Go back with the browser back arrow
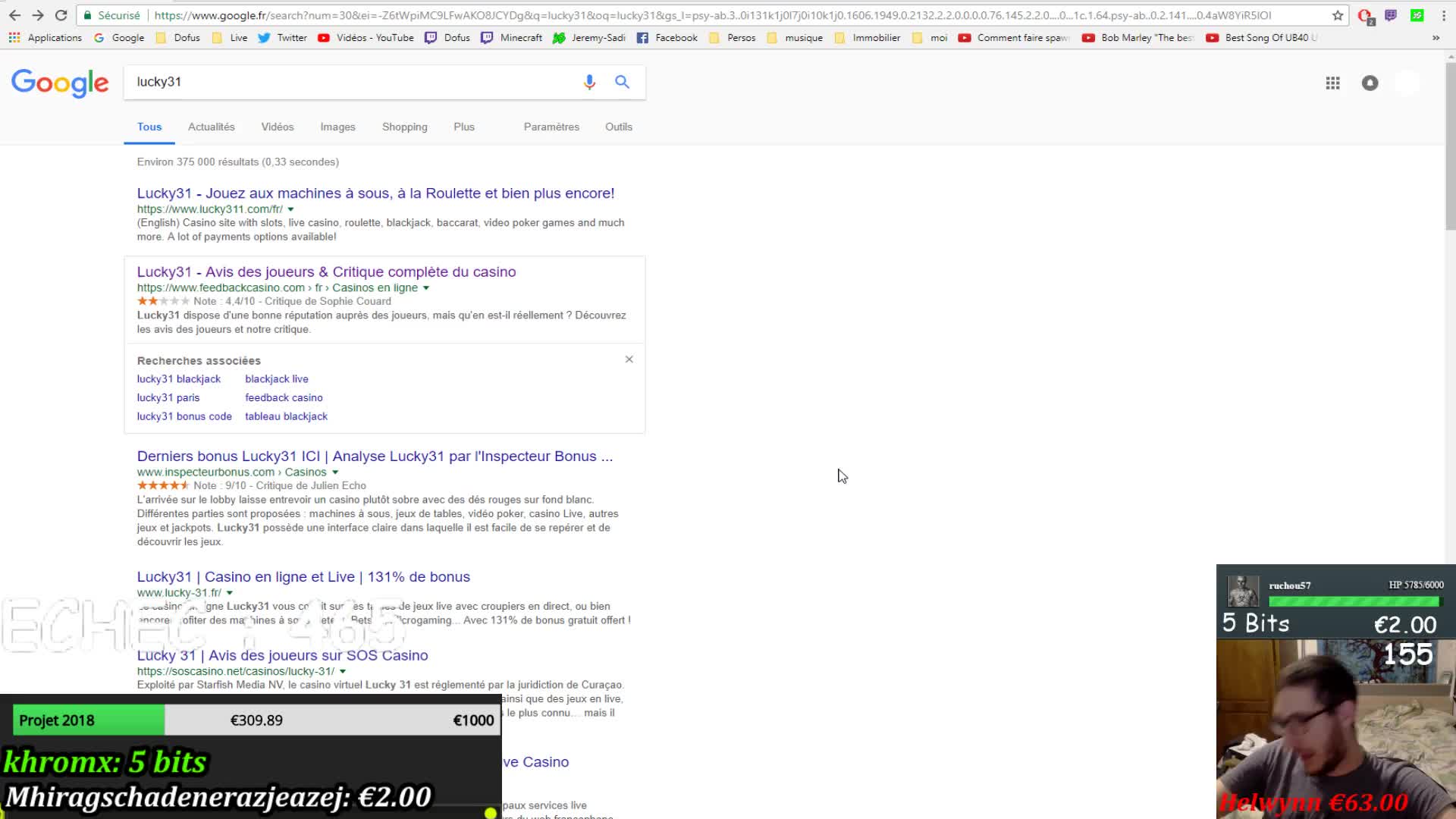 [x=14, y=15]
